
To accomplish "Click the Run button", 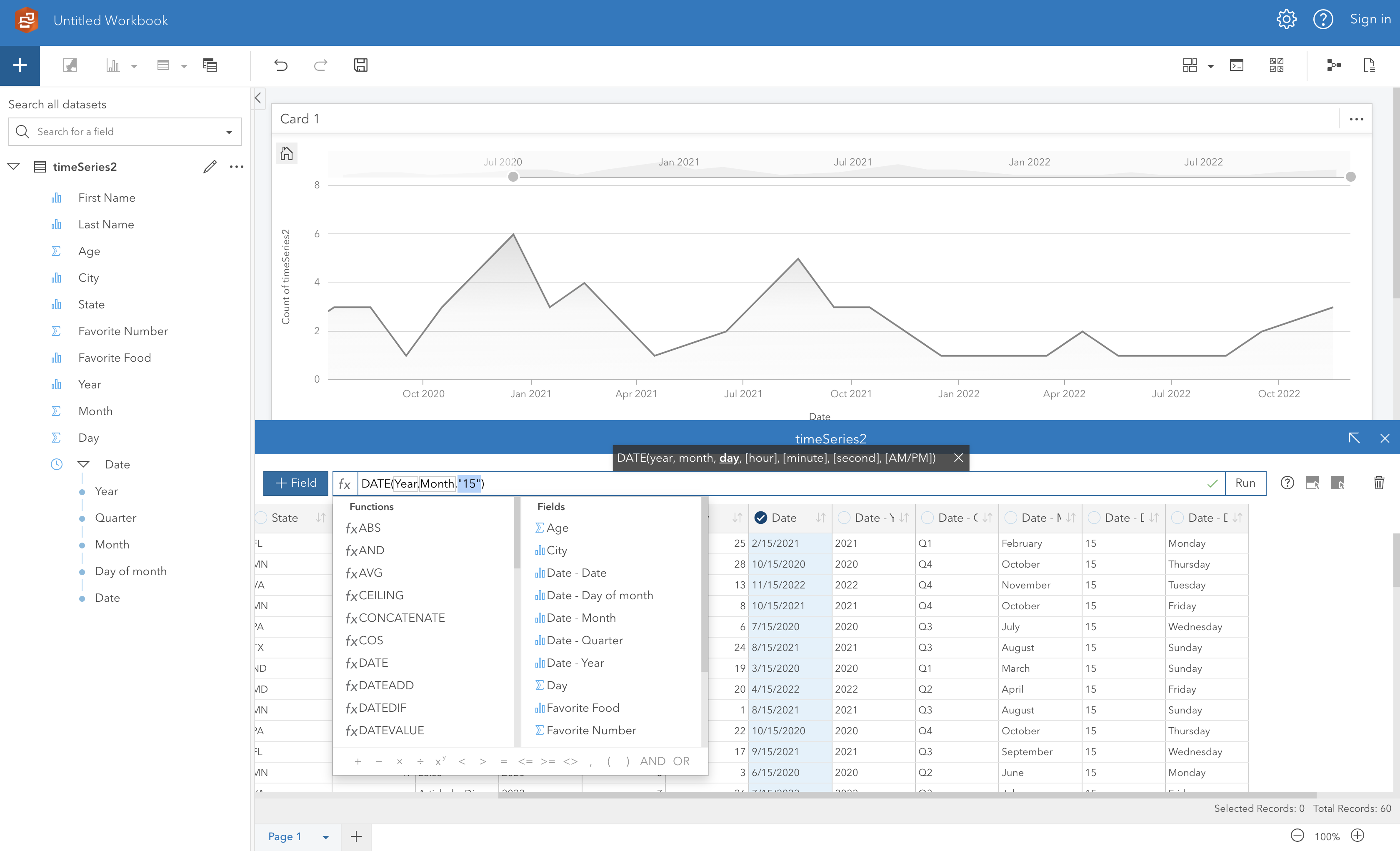I will [1245, 483].
